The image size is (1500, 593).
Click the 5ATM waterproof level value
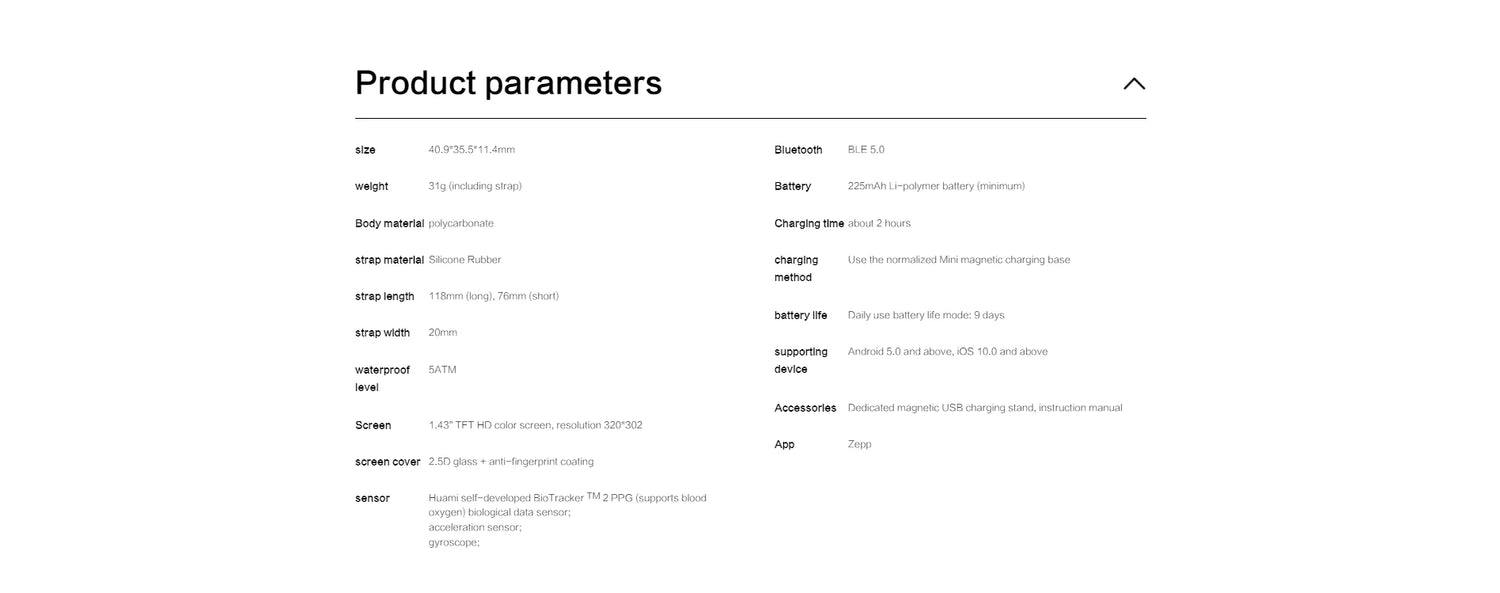tap(442, 370)
